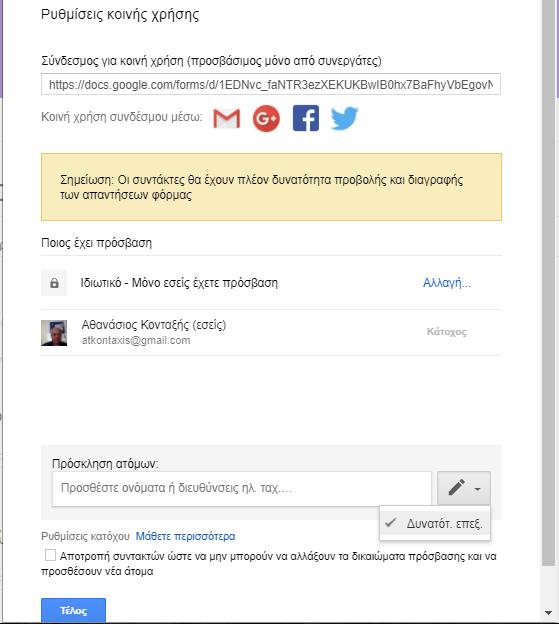Click the blue Τέλος button

pyautogui.click(x=74, y=610)
